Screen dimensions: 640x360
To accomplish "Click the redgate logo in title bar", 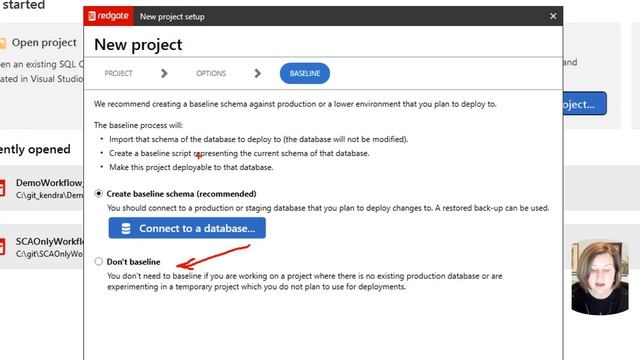I will pyautogui.click(x=109, y=16).
